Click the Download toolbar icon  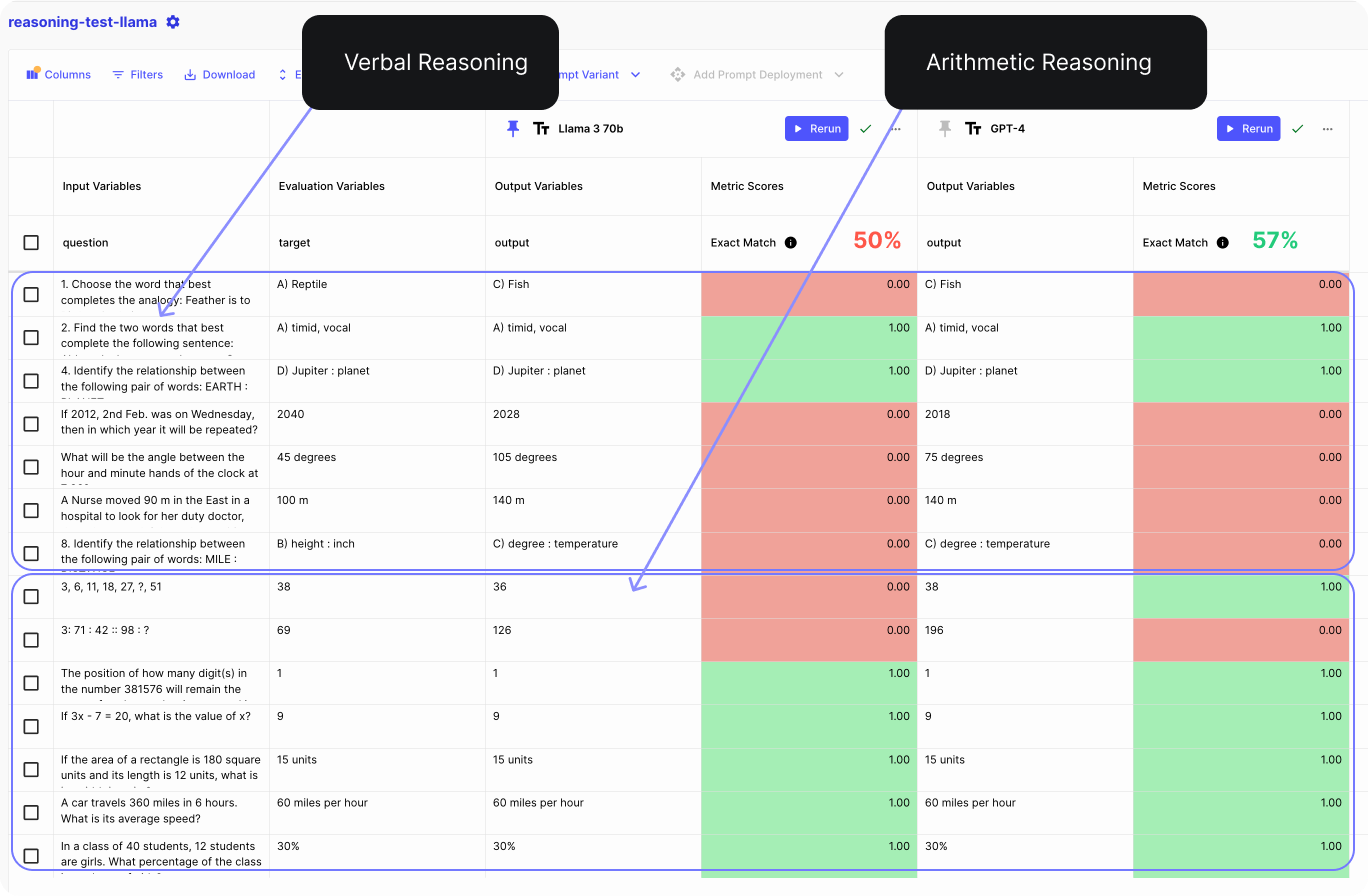pos(190,75)
